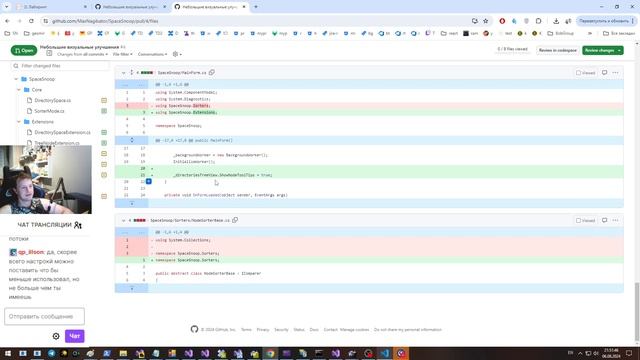Collapse the MainForm.cs diff
640x360 pixels.
point(123,73)
